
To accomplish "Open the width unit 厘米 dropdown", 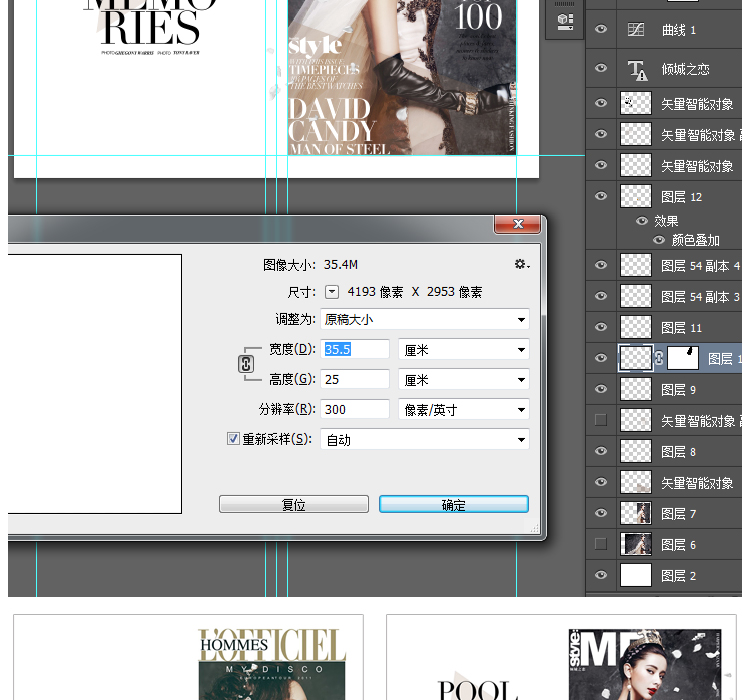I will (463, 350).
